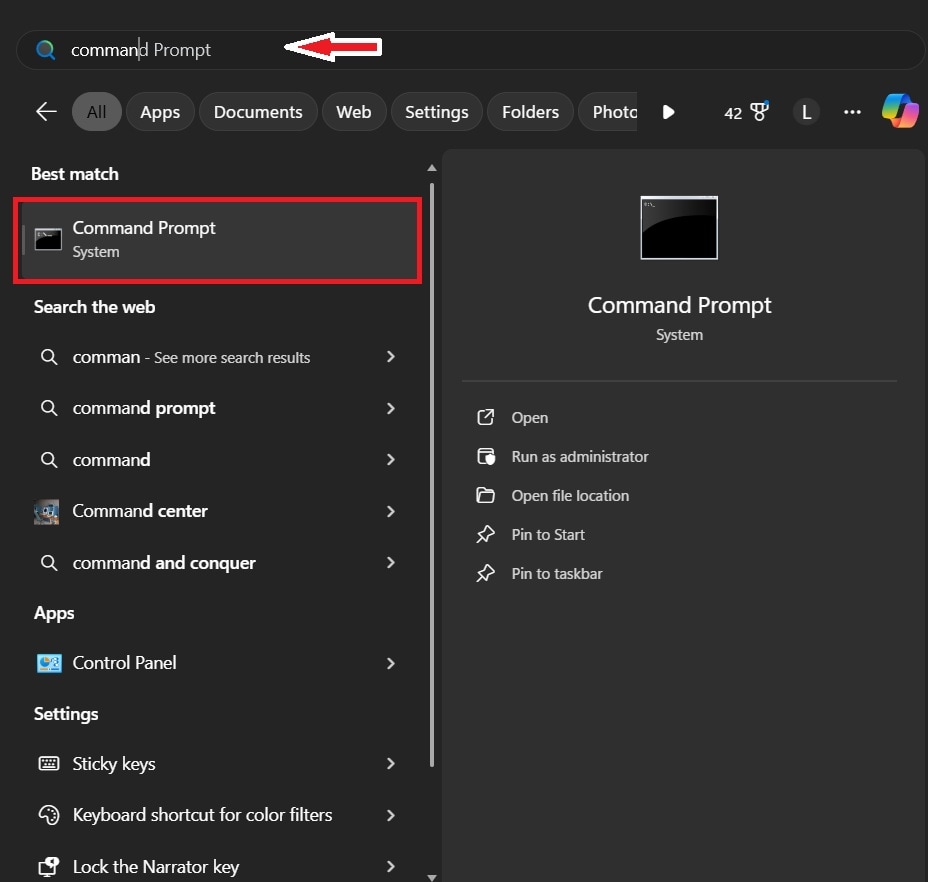Open Command Prompt from Best match

[144, 238]
